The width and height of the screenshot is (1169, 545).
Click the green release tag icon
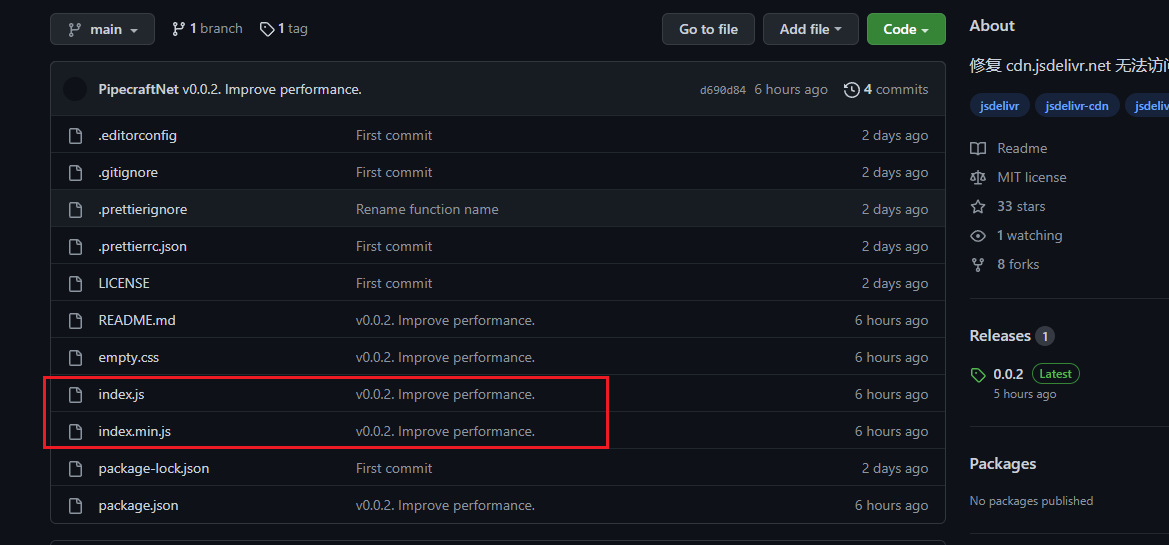[x=978, y=375]
